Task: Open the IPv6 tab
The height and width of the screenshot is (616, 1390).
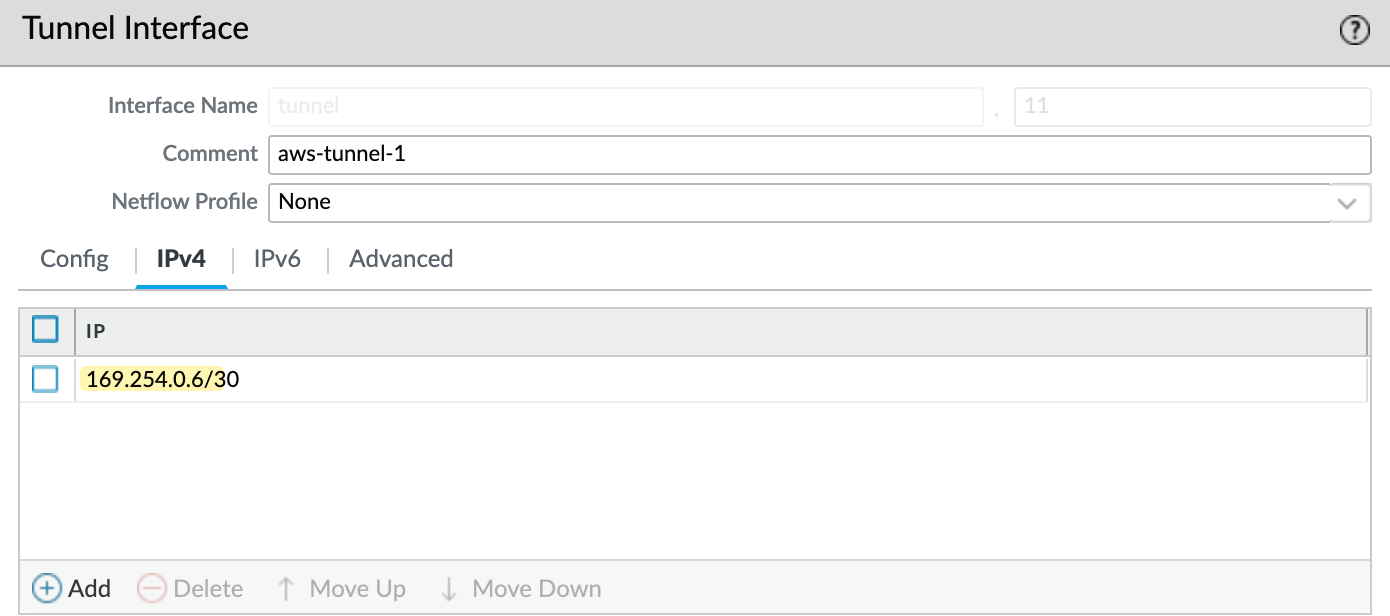Action: pos(277,259)
